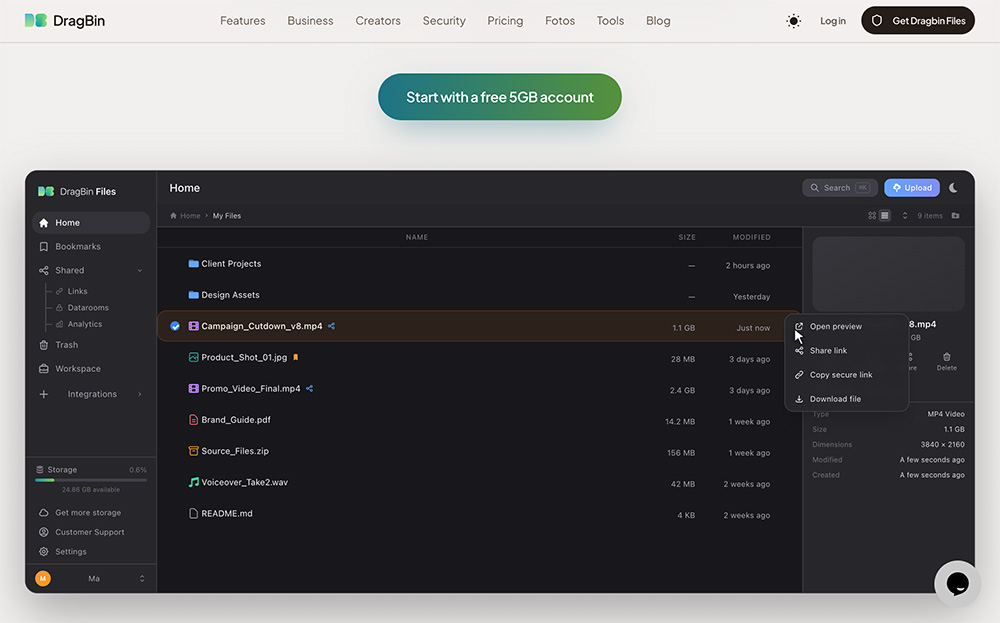The height and width of the screenshot is (623, 1000).
Task: Open the Shared section in the sidebar
Action: tap(69, 270)
